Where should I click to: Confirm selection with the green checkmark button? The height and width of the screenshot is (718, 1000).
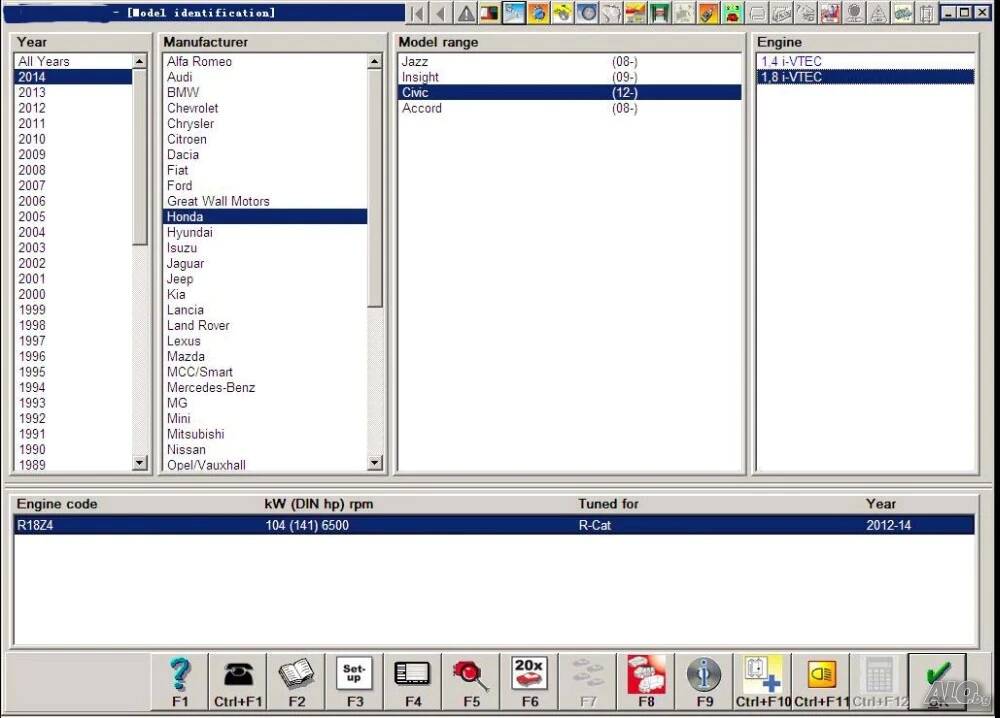coord(938,681)
